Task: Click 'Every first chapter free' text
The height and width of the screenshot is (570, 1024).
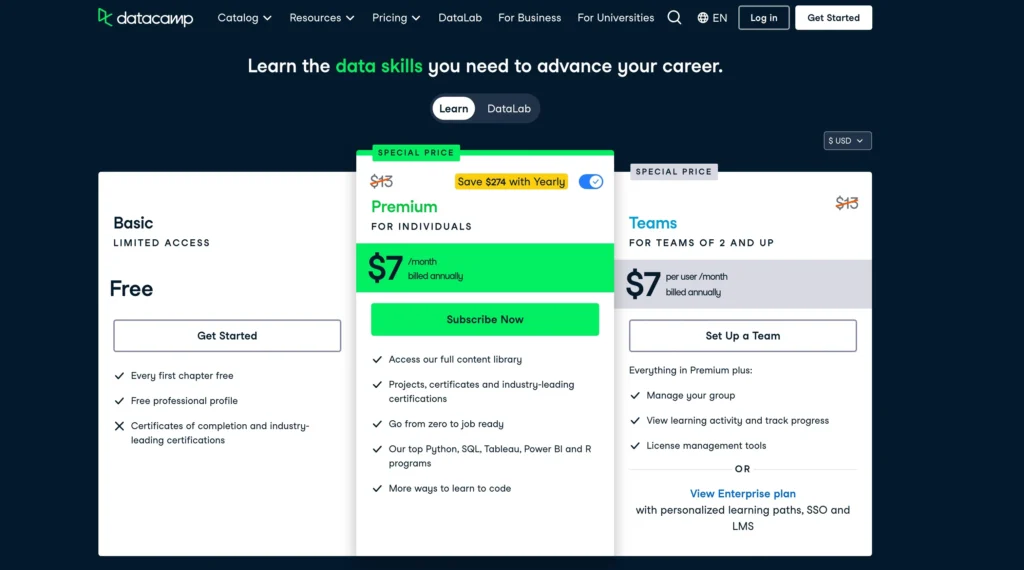Action: click(182, 375)
